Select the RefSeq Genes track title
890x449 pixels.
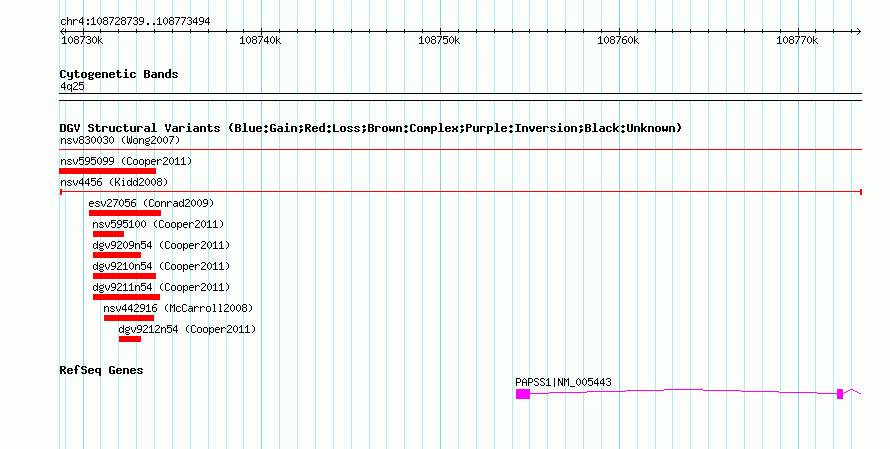(x=101, y=370)
